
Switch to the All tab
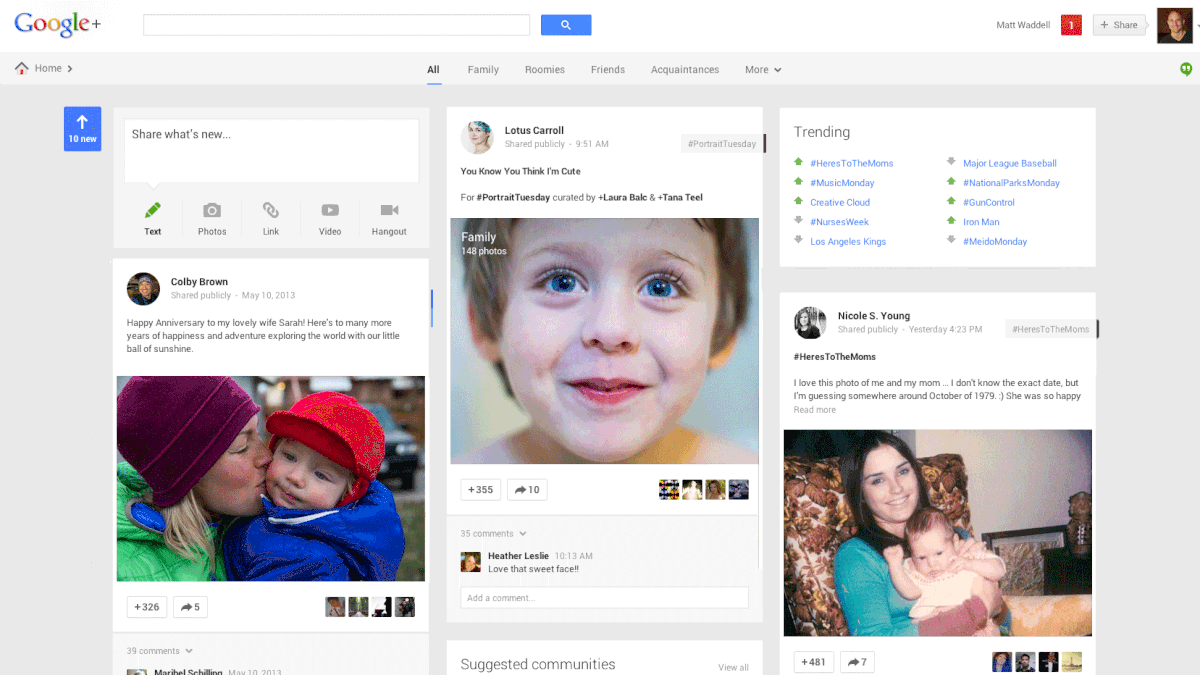point(433,70)
